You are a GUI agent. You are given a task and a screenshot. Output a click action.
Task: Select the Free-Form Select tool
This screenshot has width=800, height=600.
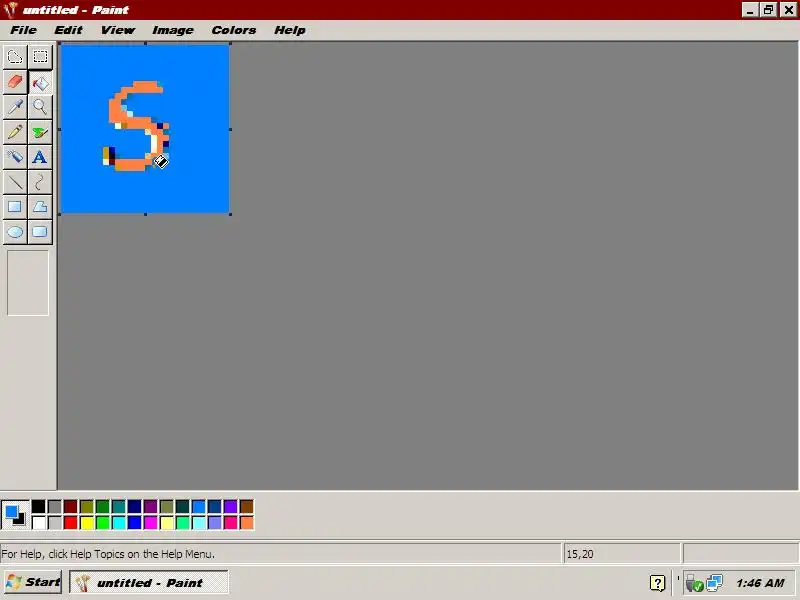15,57
